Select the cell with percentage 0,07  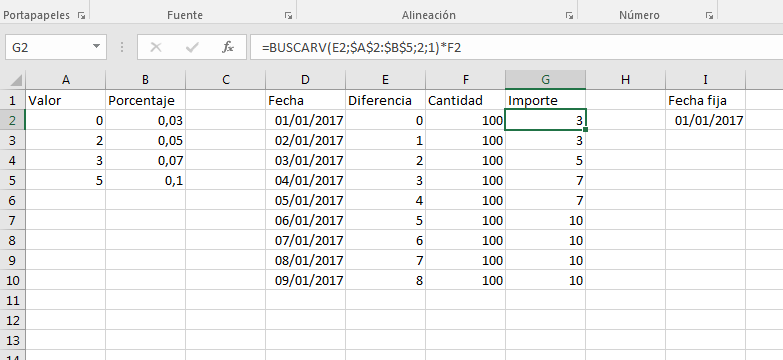click(145, 160)
